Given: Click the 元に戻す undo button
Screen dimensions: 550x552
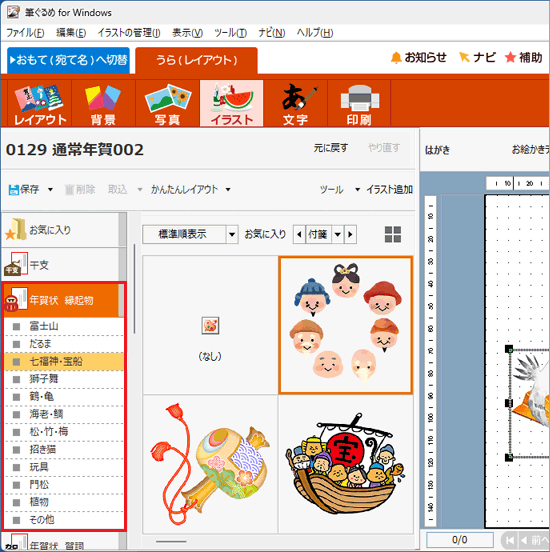Looking at the screenshot, I should click(331, 148).
